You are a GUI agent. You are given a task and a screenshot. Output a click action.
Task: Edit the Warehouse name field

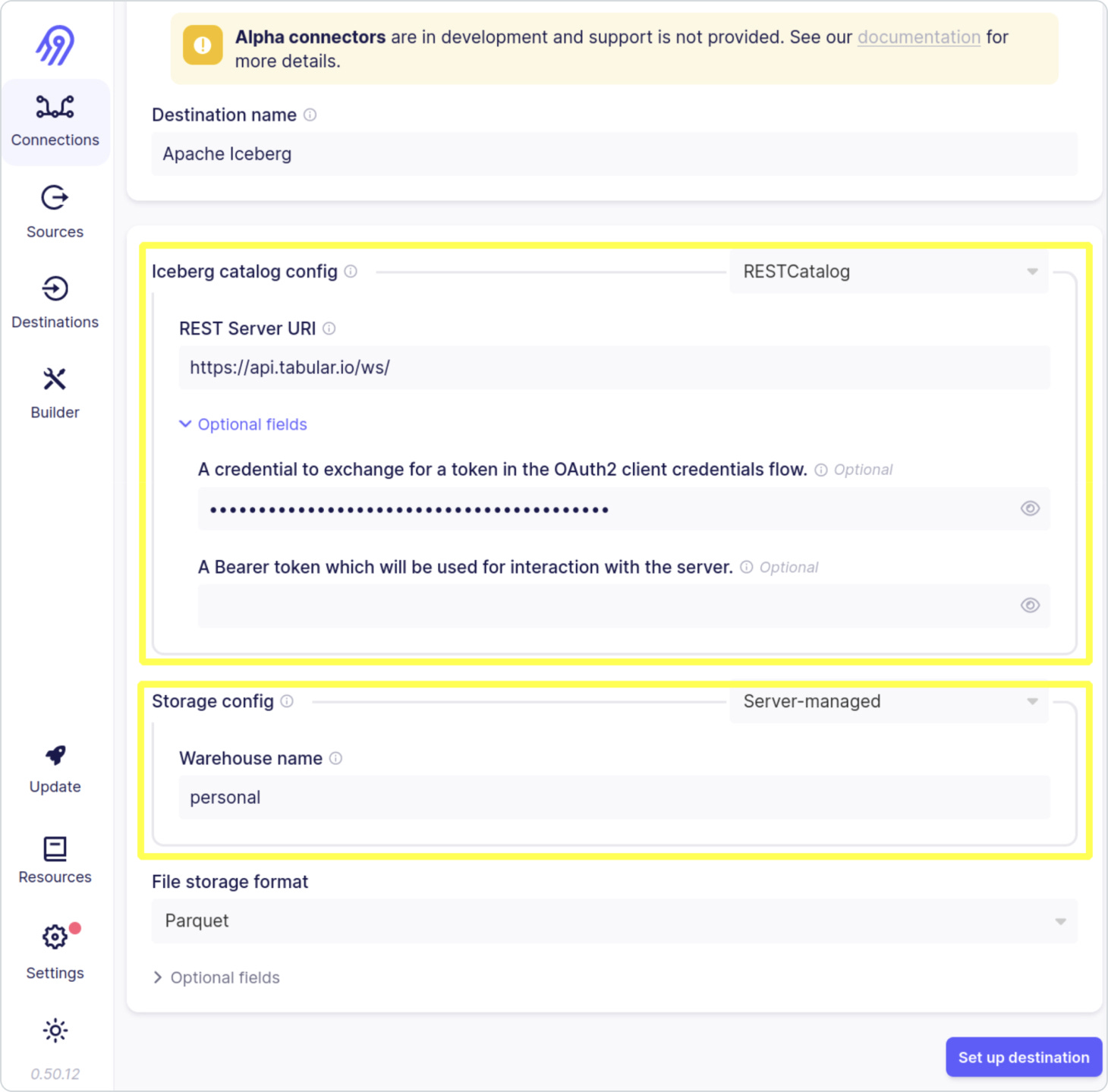[x=614, y=798]
